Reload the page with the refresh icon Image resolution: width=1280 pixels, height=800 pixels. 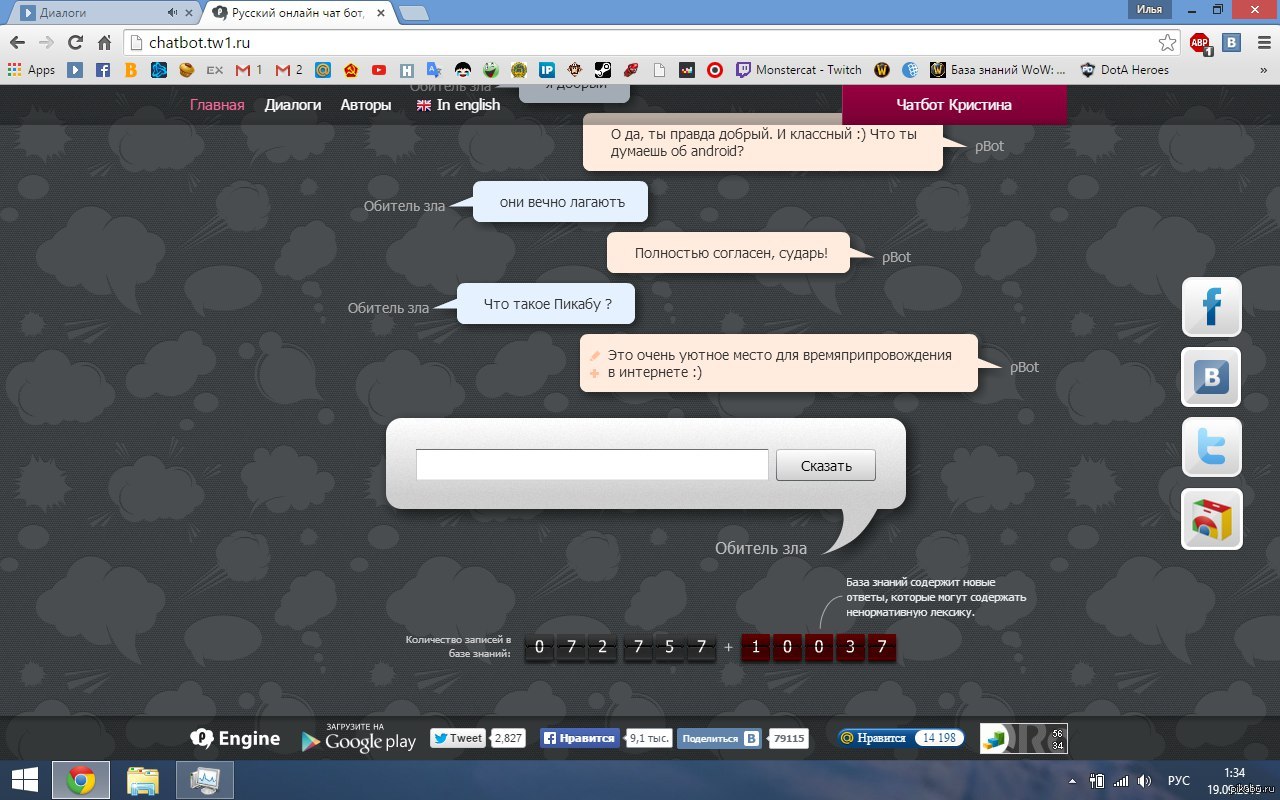[75, 43]
